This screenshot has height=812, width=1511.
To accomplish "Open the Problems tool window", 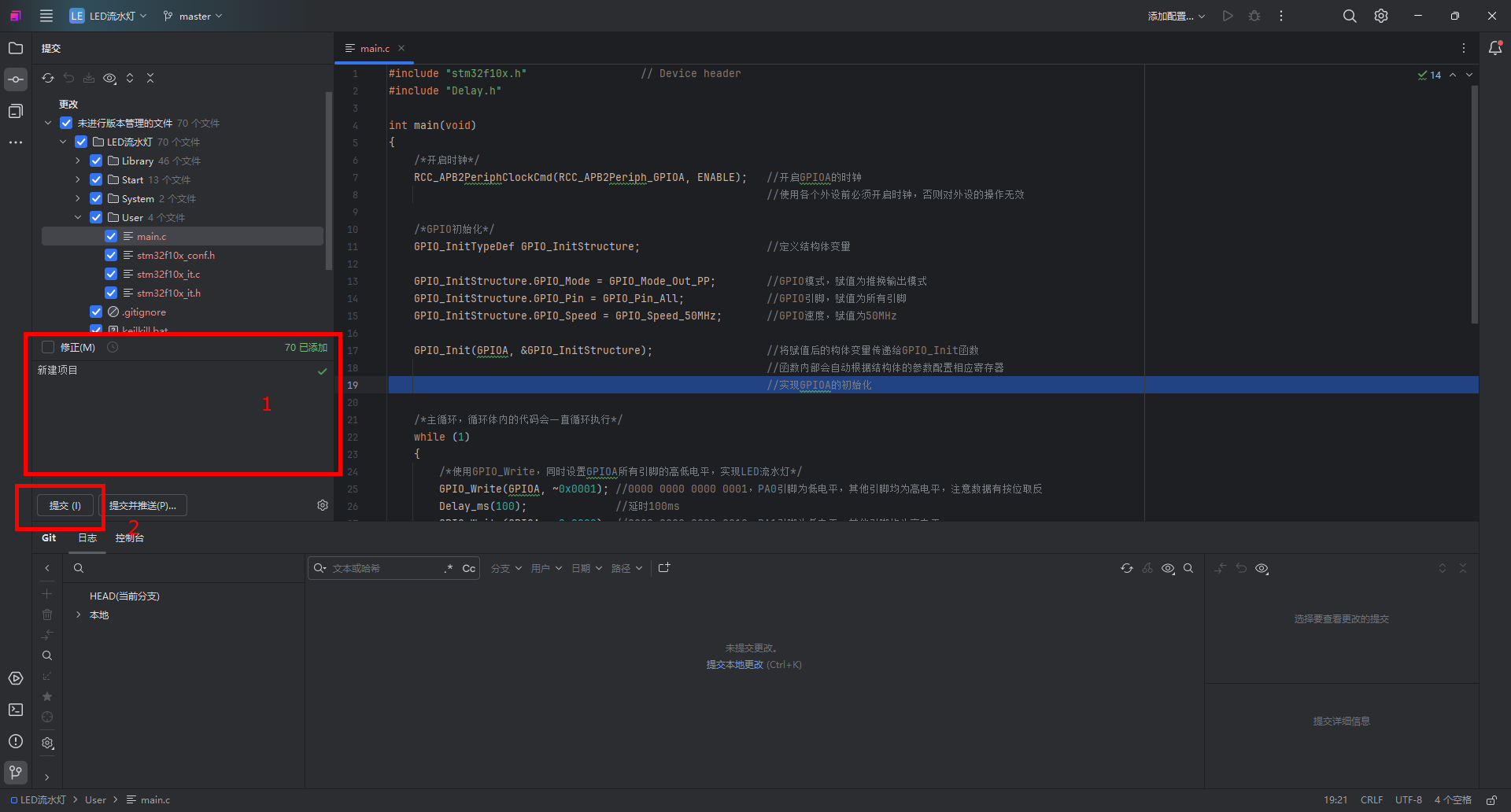I will 16,741.
